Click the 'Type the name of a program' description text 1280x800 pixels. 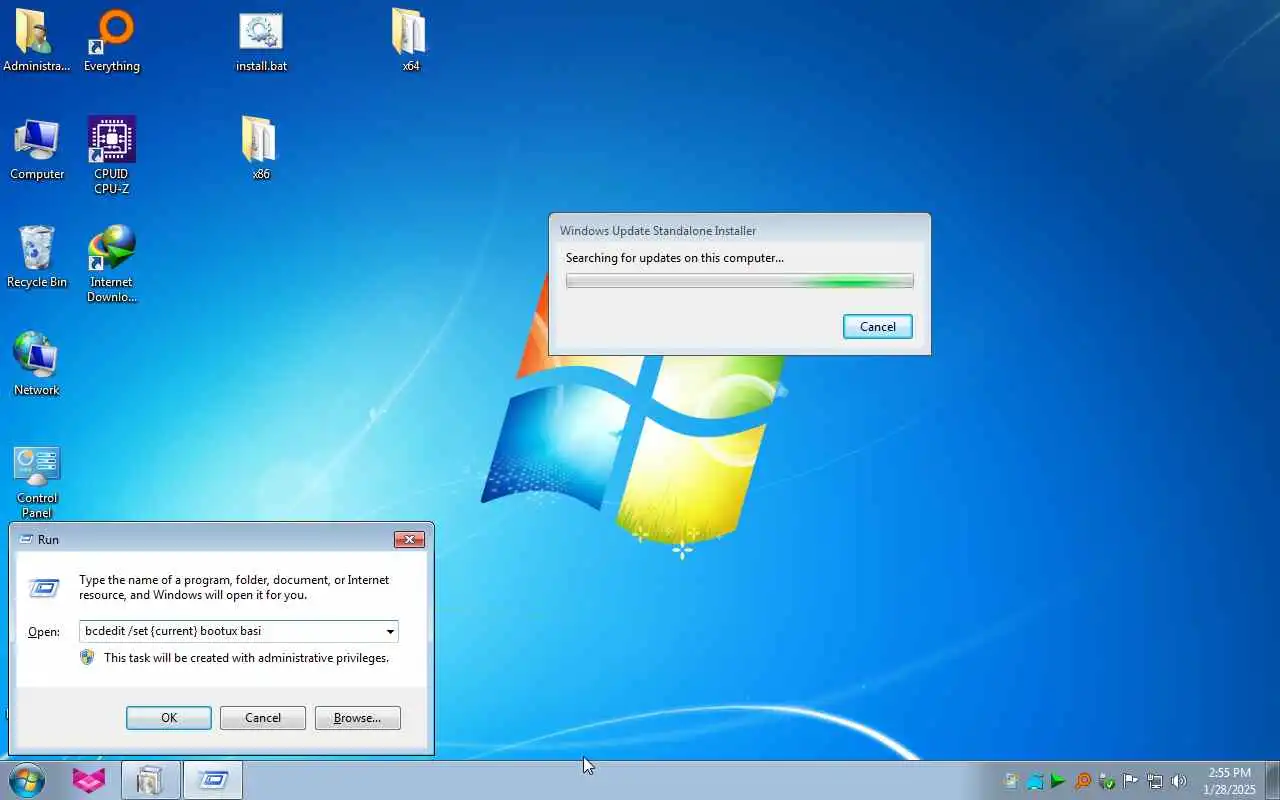pos(234,587)
